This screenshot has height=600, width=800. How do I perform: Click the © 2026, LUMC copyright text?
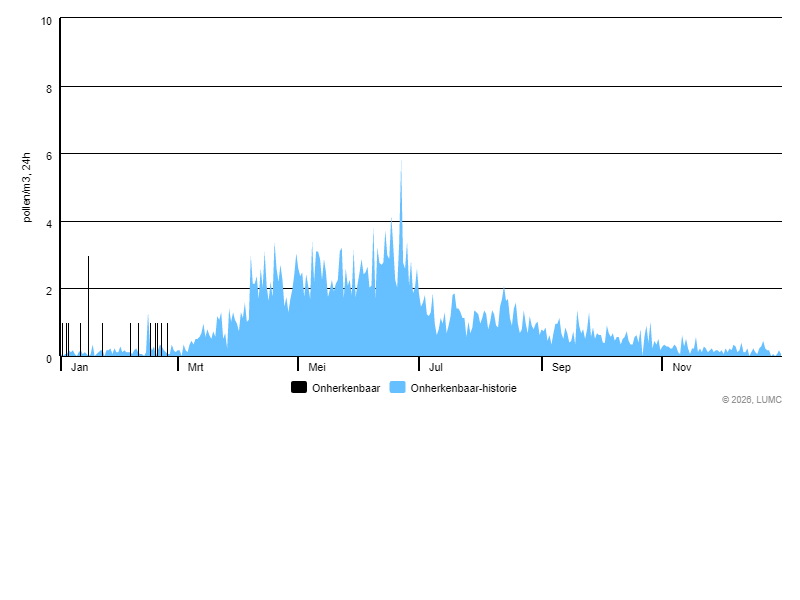tap(752, 400)
